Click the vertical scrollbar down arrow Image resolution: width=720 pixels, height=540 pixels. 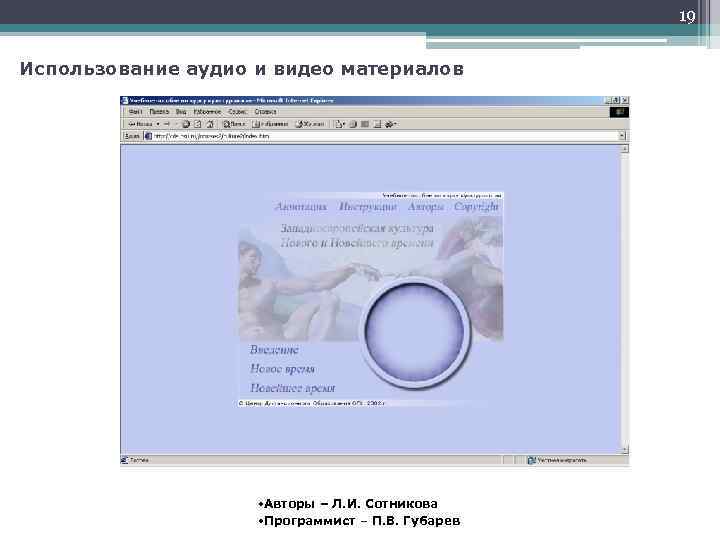[624, 450]
